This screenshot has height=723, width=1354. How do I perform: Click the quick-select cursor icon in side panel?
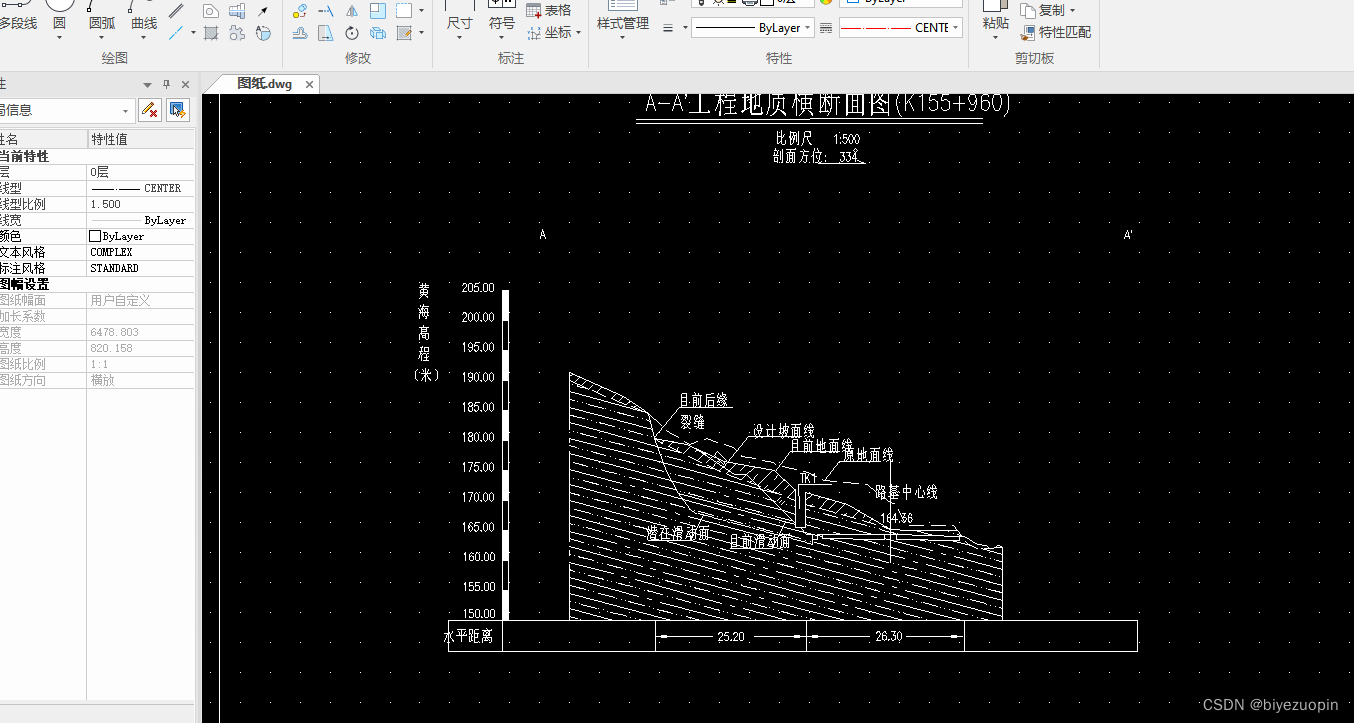coord(178,110)
